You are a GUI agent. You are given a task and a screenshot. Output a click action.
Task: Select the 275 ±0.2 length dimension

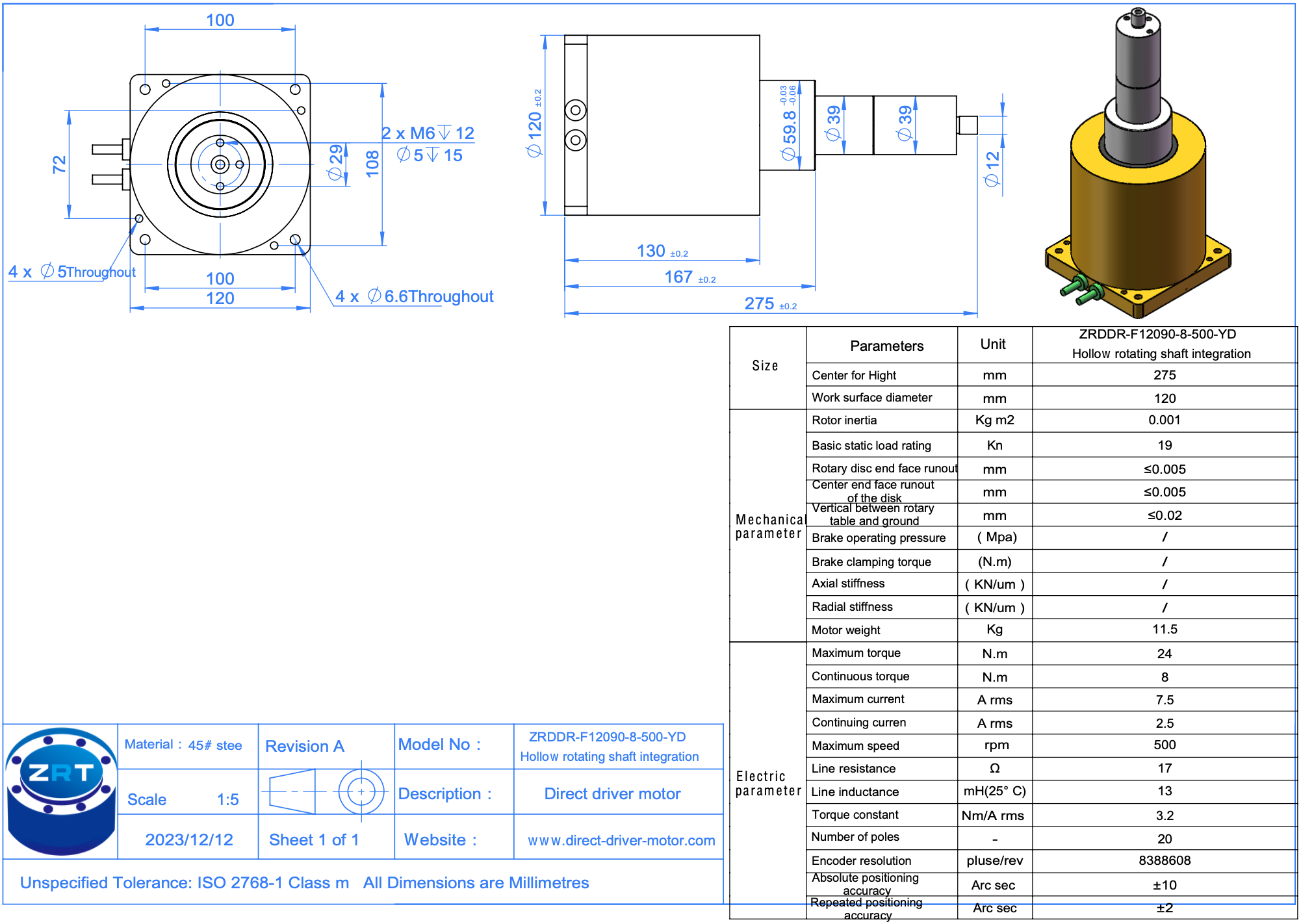771,303
